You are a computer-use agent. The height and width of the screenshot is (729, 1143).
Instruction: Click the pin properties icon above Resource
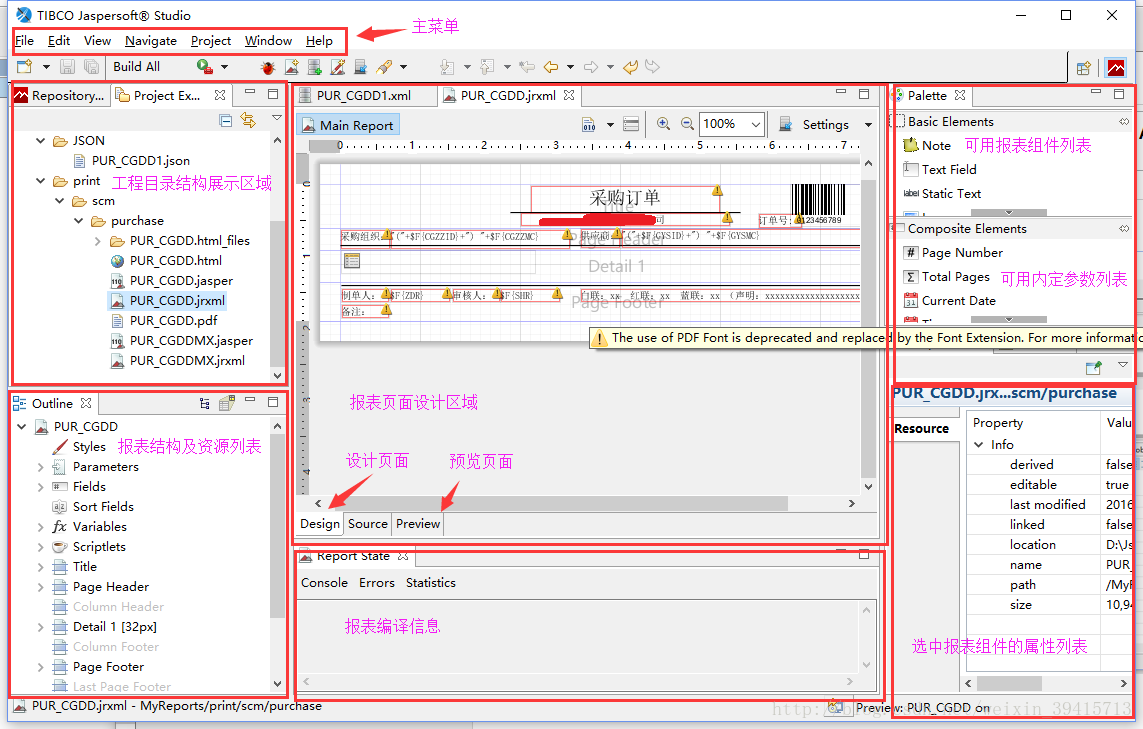[1093, 367]
